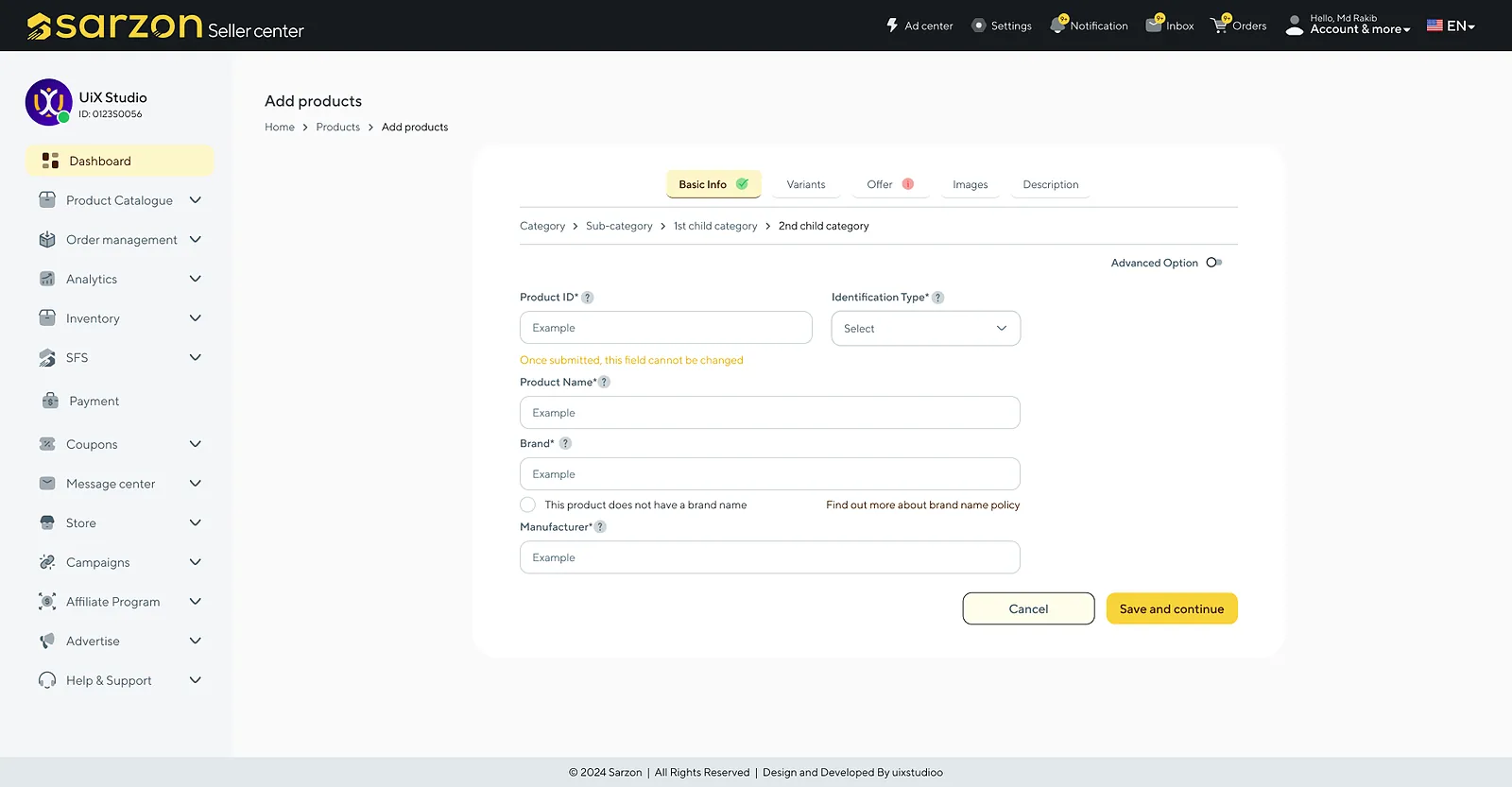Screen dimensions: 1512x787
Task: Open the Inbox mail icon
Action: 1154,26
